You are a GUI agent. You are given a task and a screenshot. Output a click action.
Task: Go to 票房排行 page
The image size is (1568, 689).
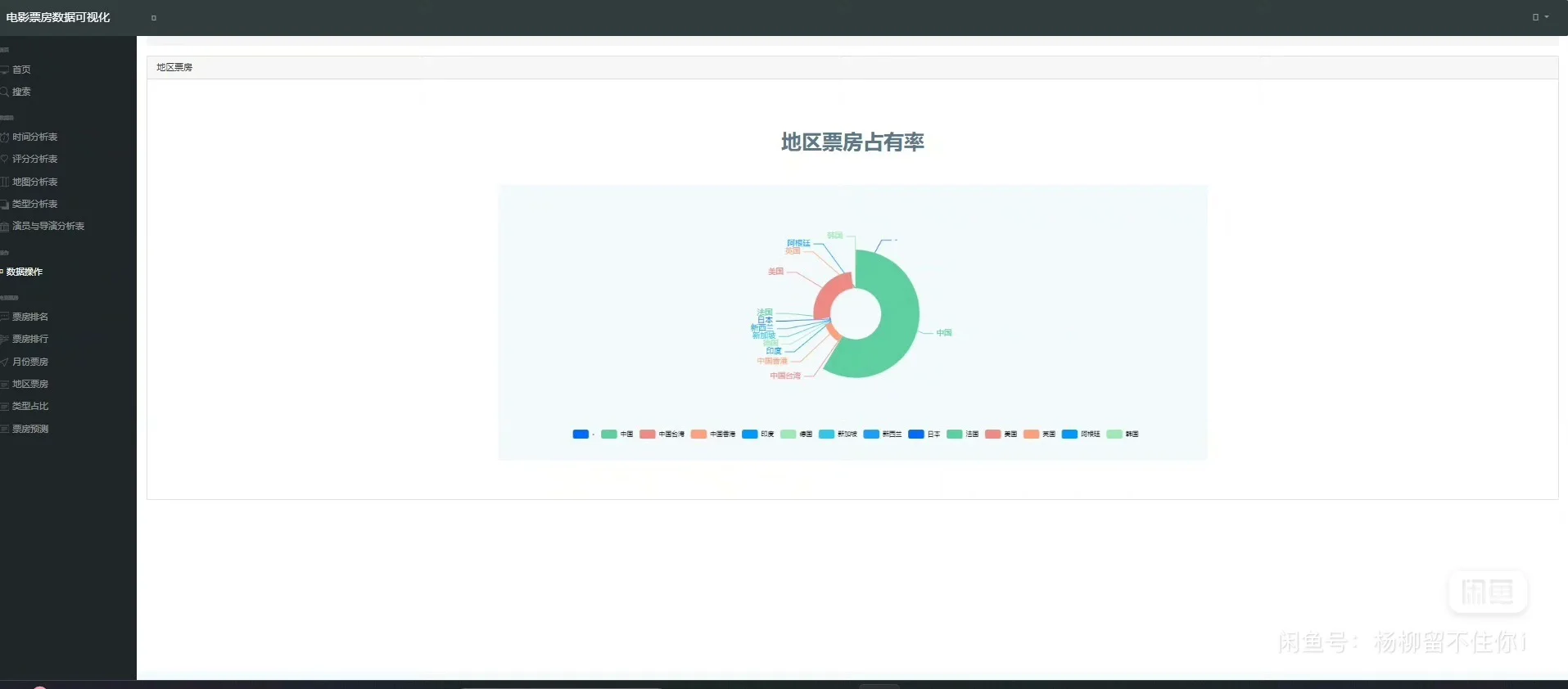[x=30, y=339]
